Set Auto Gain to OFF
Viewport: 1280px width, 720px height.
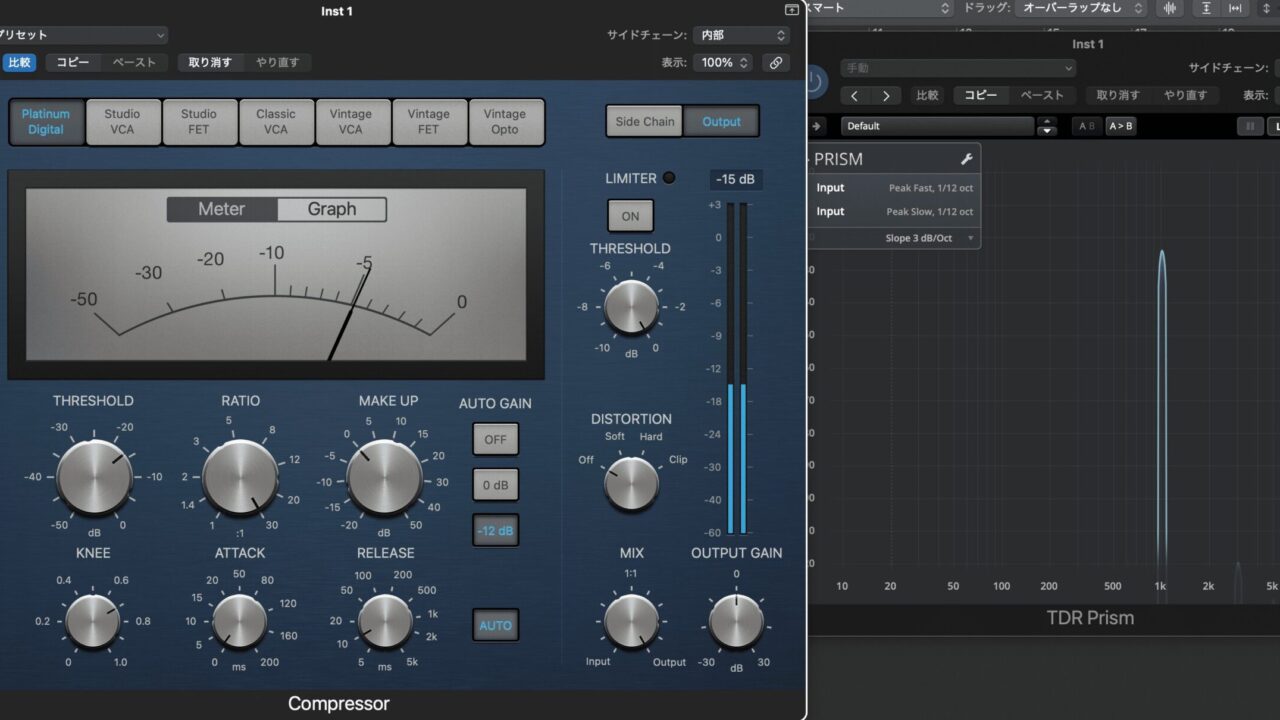point(495,439)
